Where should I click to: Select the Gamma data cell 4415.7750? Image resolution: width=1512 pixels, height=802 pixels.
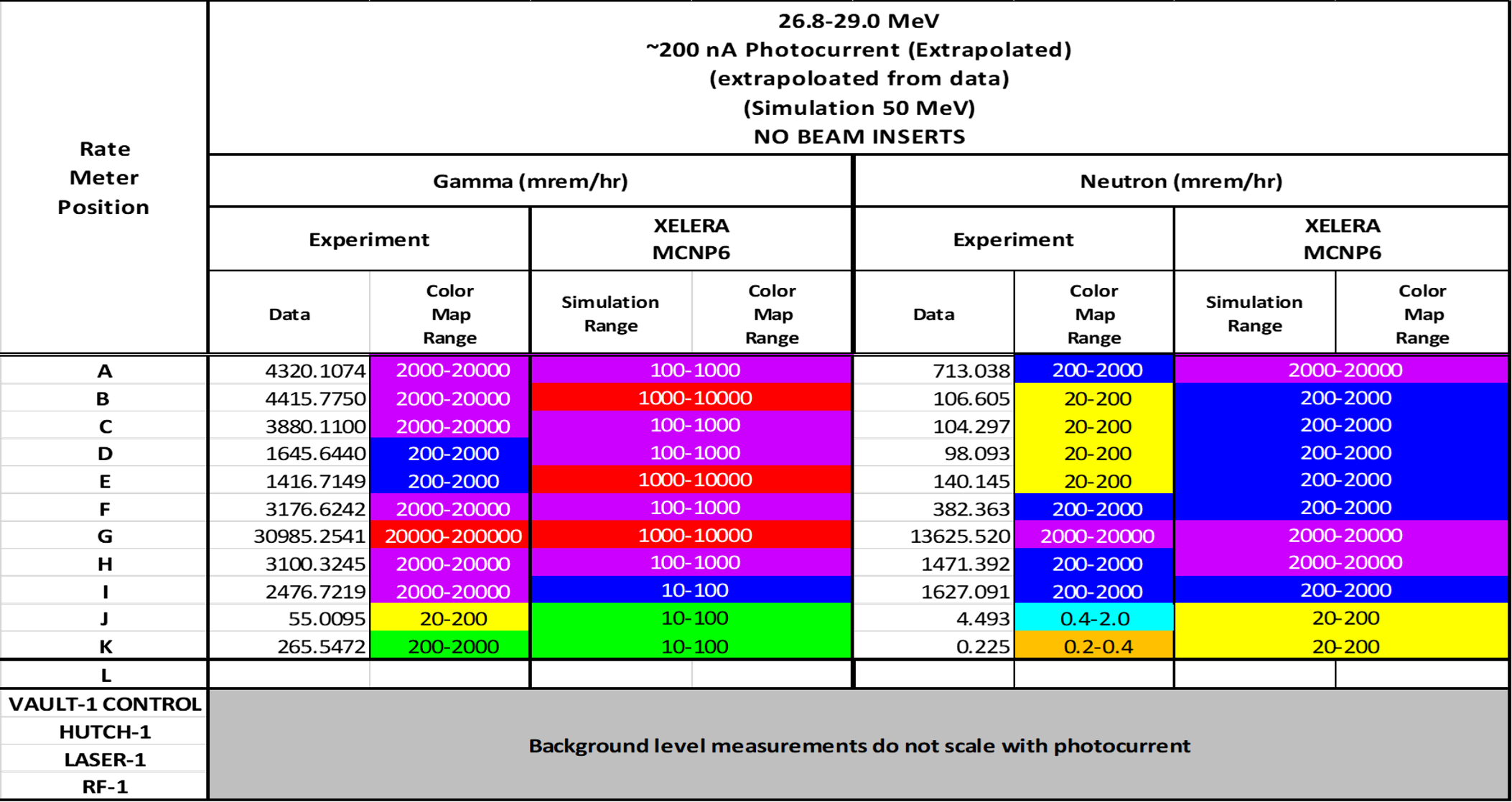(x=289, y=398)
